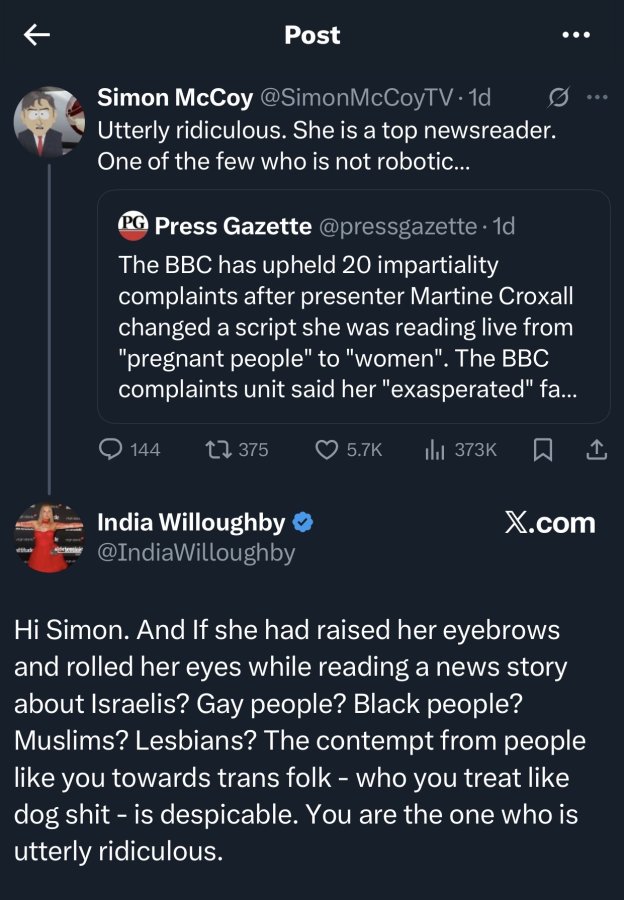Image resolution: width=624 pixels, height=900 pixels.
Task: Open the @IndiaWilloughby handle link
Action: (196, 553)
